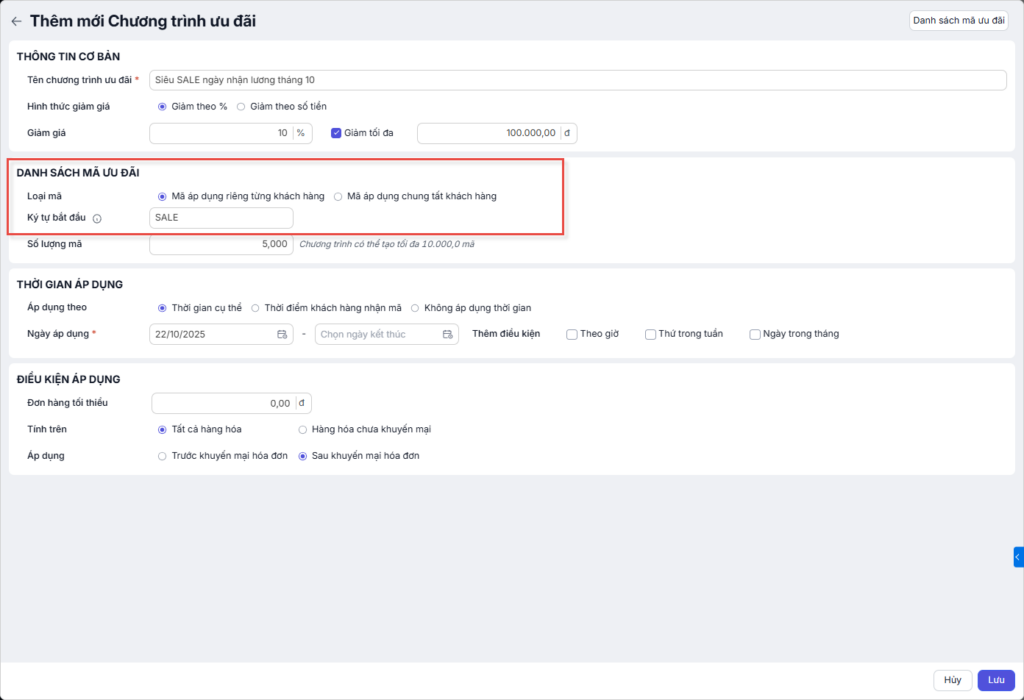Open Danh sách mã ưu đãi button
Image resolution: width=1024 pixels, height=700 pixels.
click(957, 20)
